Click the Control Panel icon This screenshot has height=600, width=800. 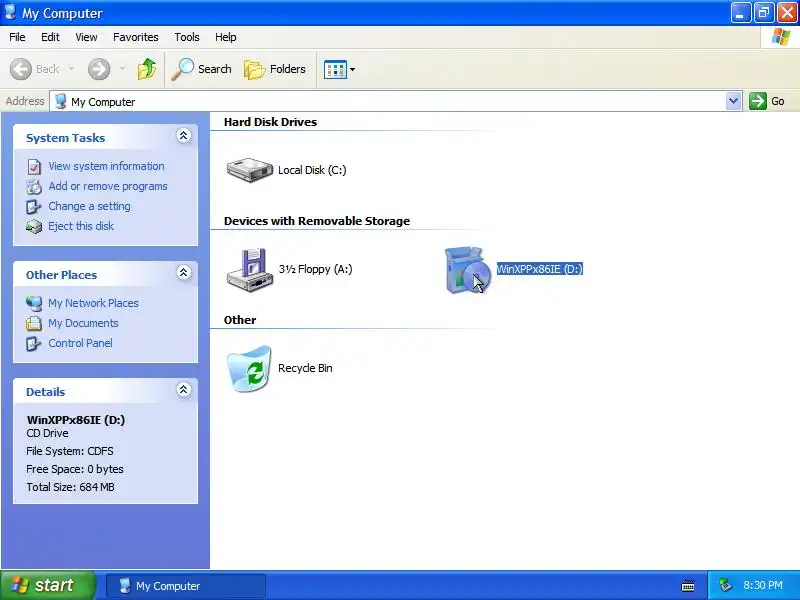click(x=34, y=343)
